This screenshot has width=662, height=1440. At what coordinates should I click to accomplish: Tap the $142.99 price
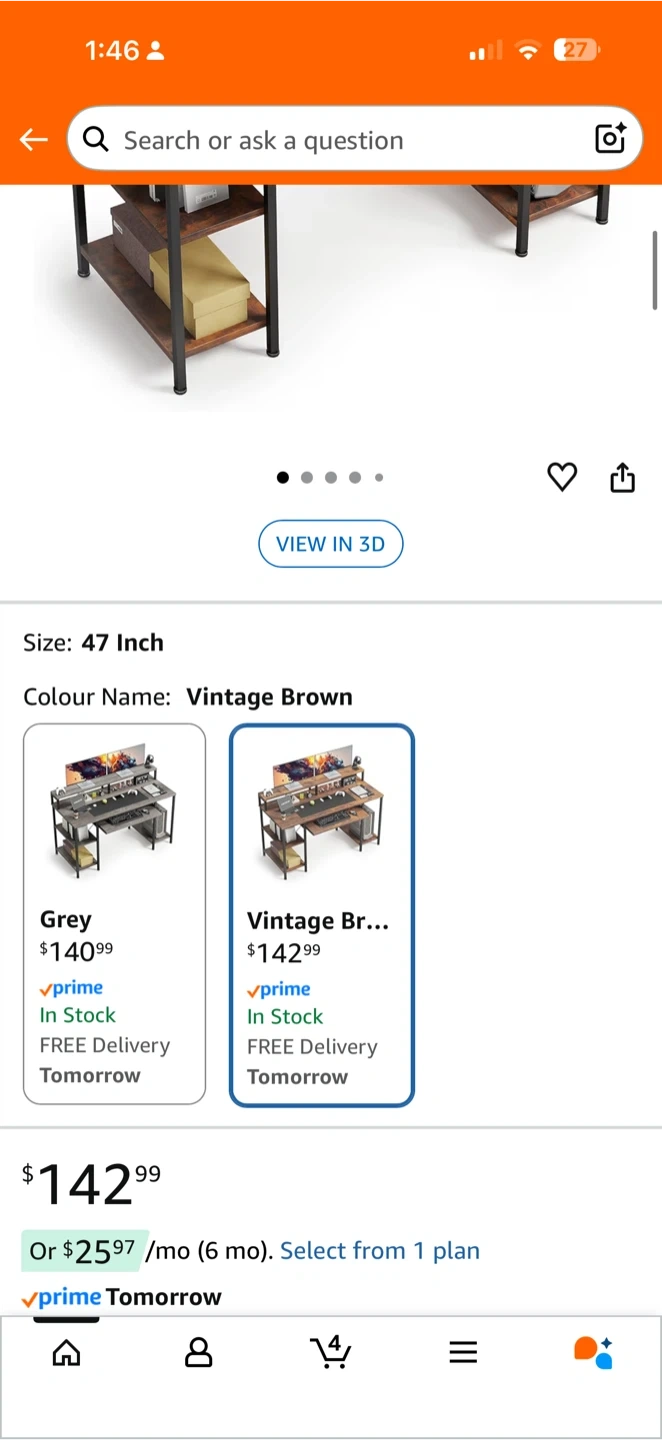point(91,1184)
